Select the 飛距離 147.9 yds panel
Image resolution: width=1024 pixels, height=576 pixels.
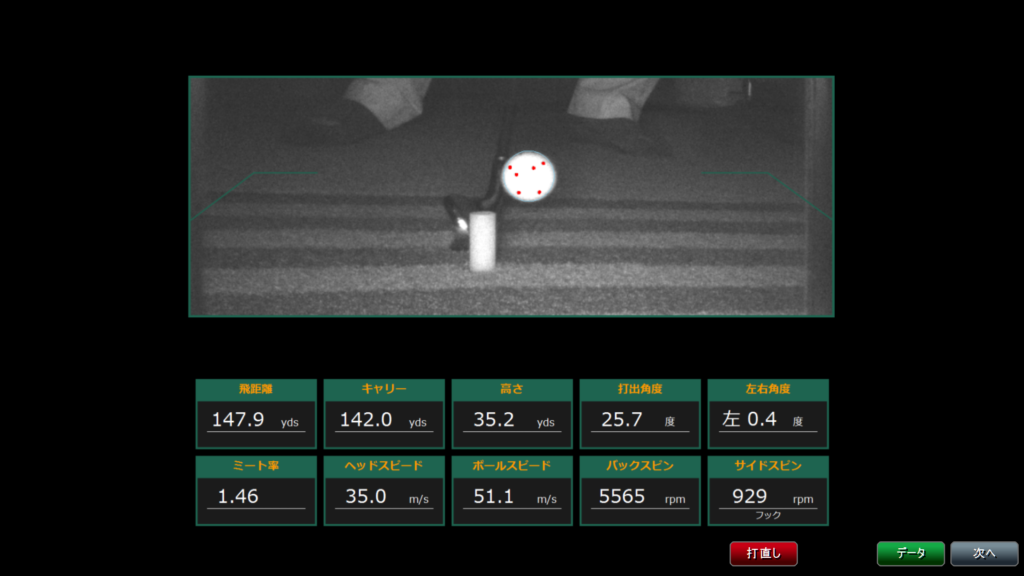256,413
